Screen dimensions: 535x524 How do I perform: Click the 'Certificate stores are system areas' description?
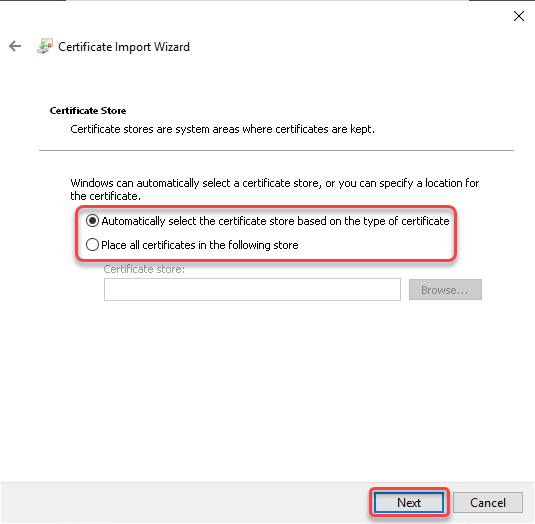222,129
